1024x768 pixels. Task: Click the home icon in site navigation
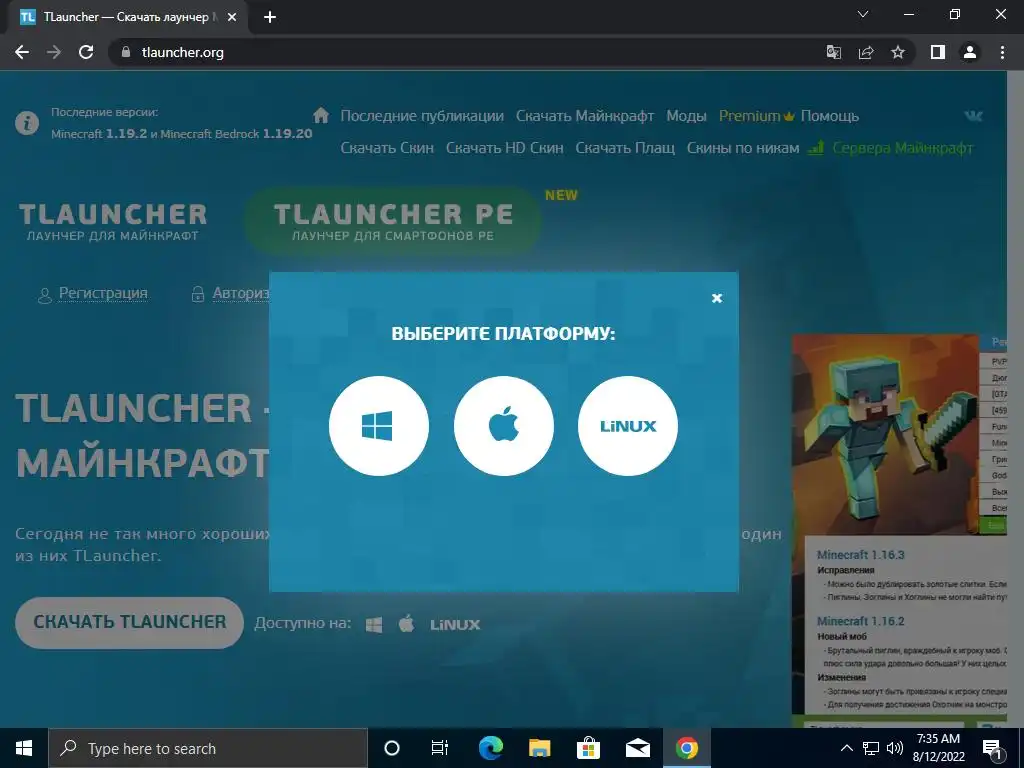click(x=321, y=116)
